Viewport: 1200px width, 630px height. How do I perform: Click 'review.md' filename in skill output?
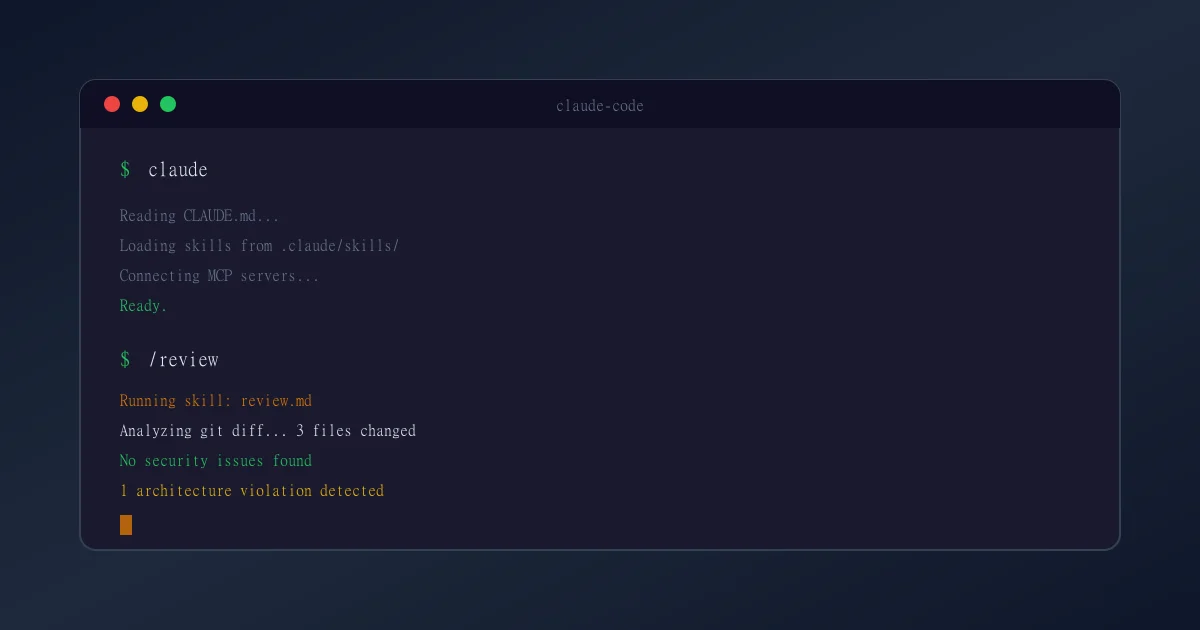click(278, 400)
